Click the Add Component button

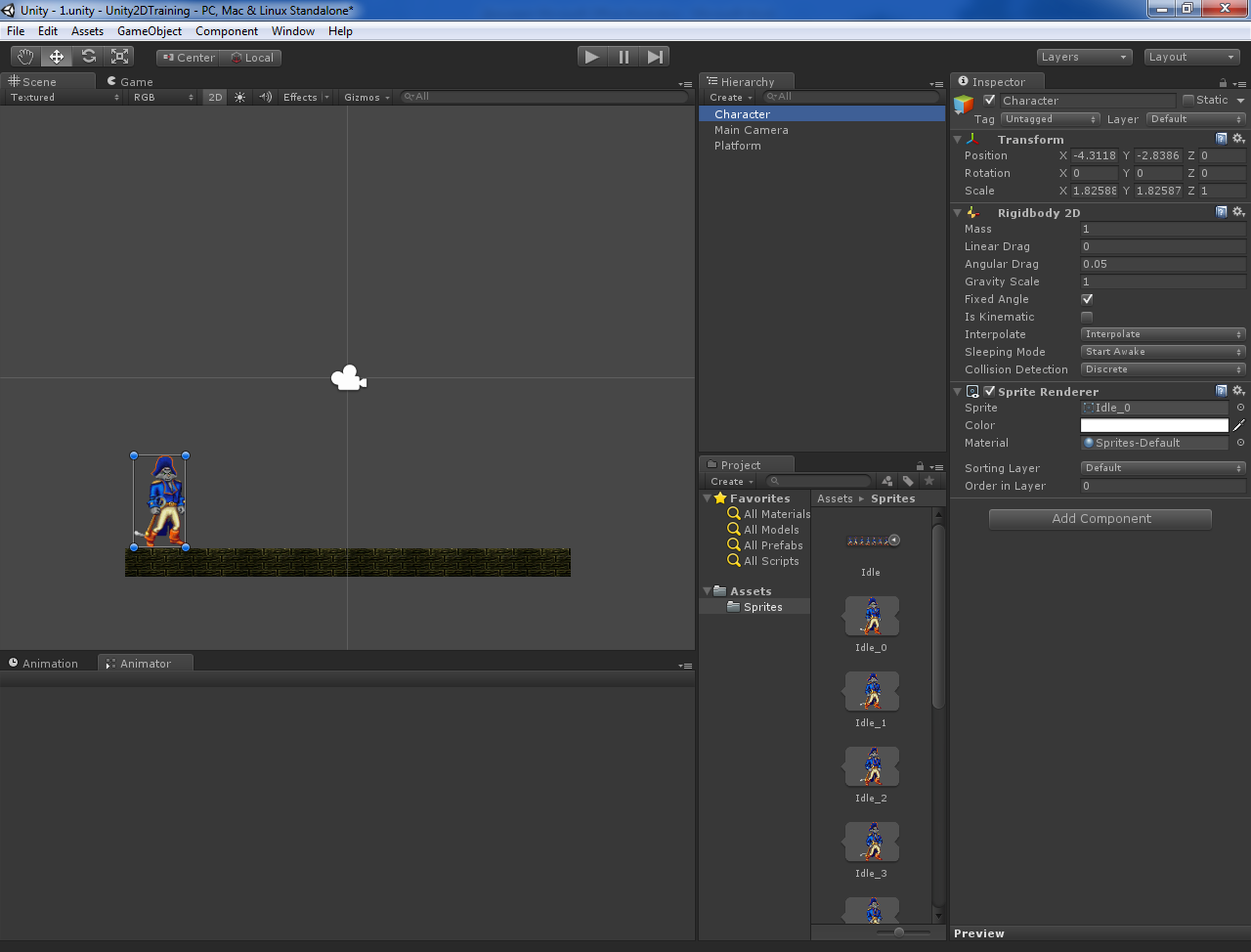1100,519
